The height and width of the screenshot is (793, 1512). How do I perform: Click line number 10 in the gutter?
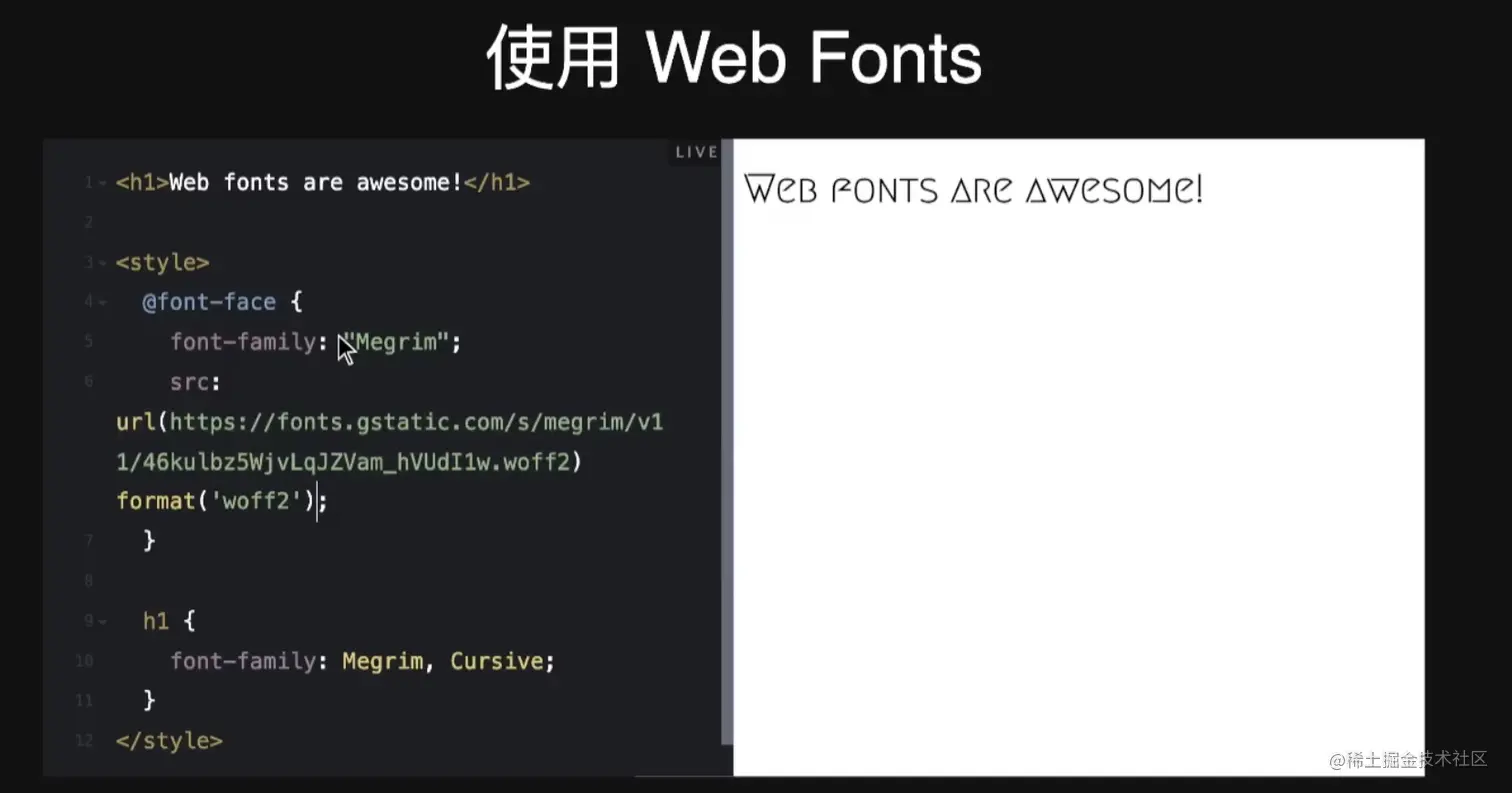coord(84,661)
